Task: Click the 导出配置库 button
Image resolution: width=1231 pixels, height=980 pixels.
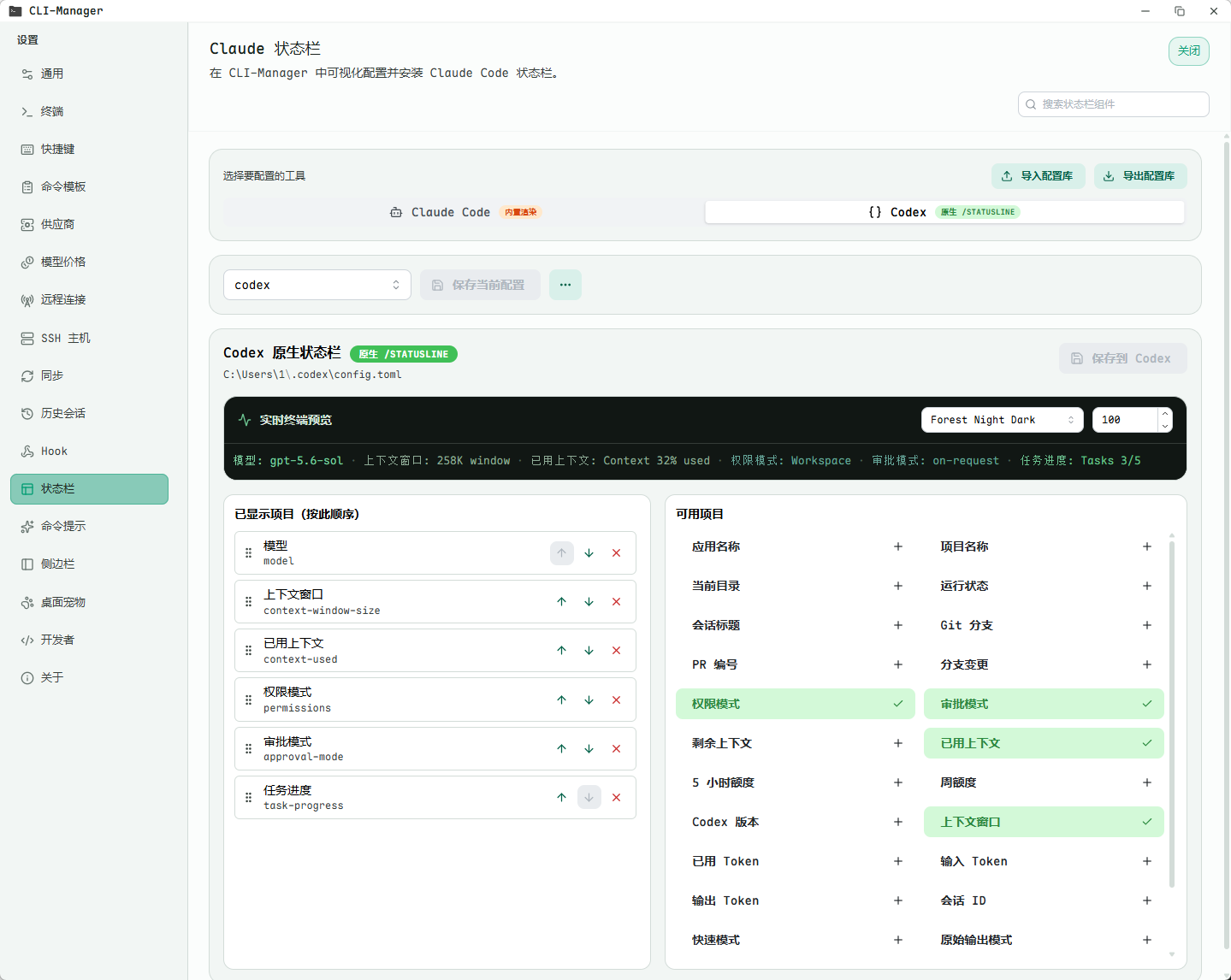Action: tap(1140, 176)
